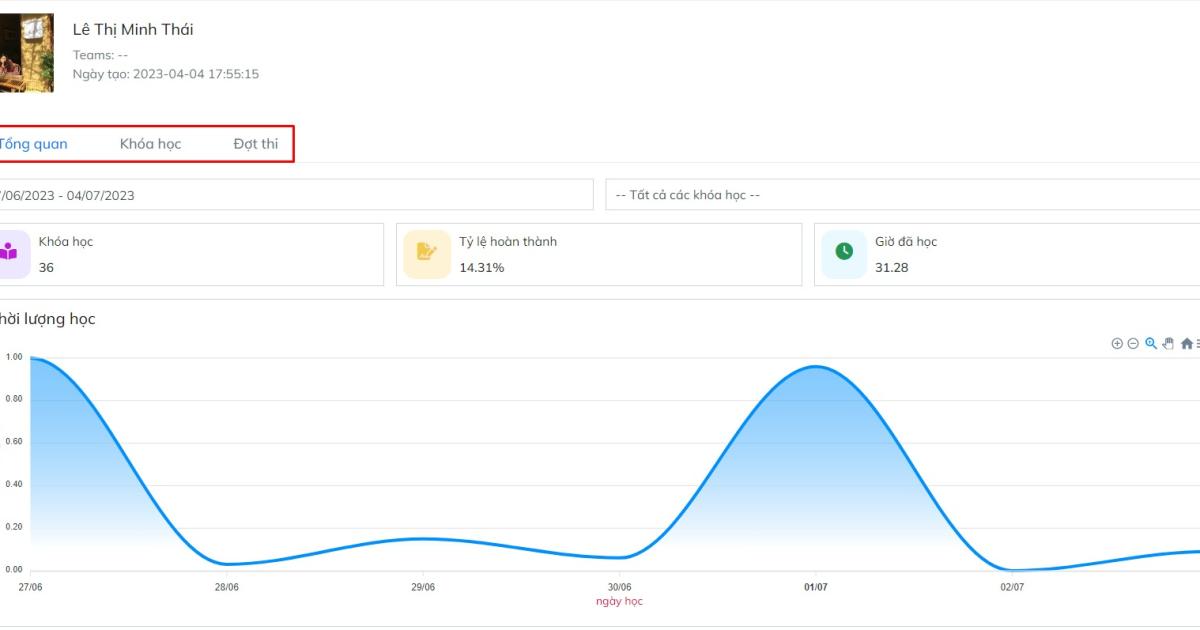Image resolution: width=1200 pixels, height=630 pixels.
Task: Expand the Tất cả các khóa học dropdown
Action: click(x=900, y=195)
